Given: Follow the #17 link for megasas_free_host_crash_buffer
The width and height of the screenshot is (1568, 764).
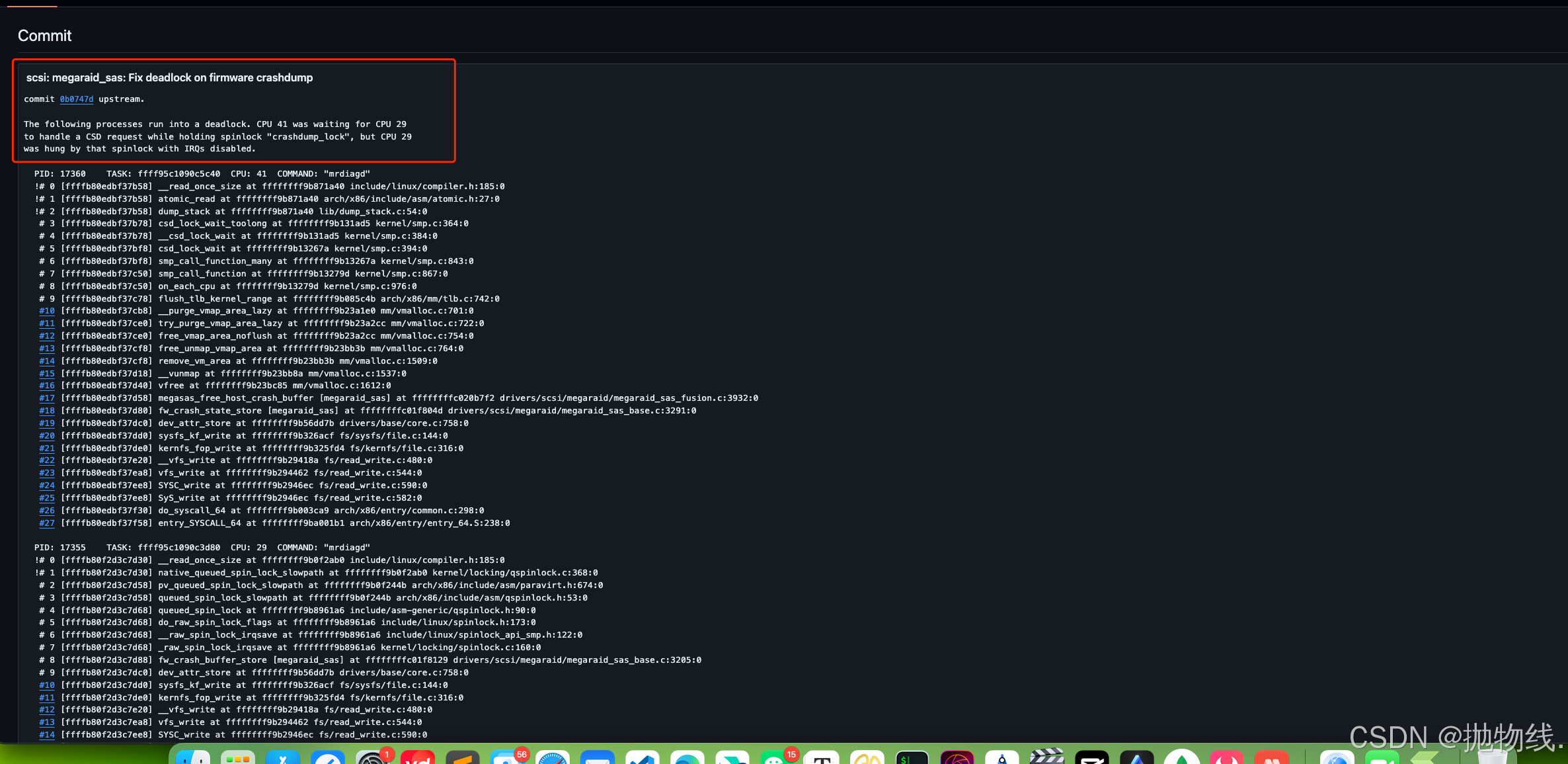Looking at the screenshot, I should tap(47, 398).
